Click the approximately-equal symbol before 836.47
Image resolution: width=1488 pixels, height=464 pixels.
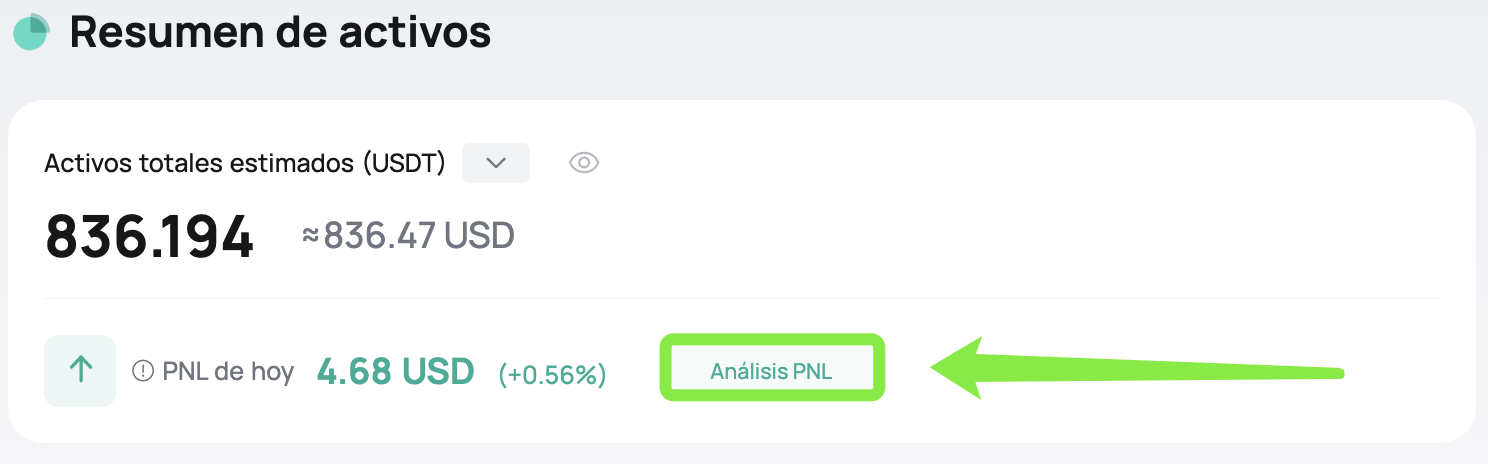[x=311, y=236]
